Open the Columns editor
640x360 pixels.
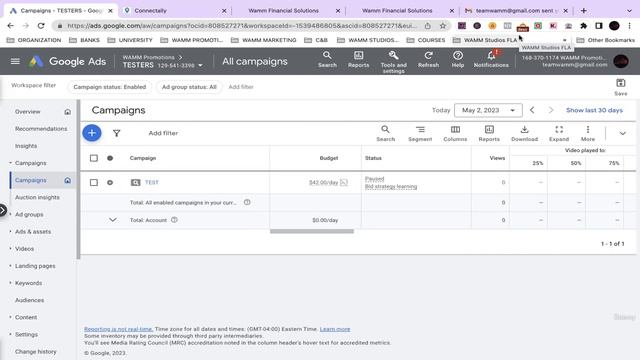click(x=455, y=133)
